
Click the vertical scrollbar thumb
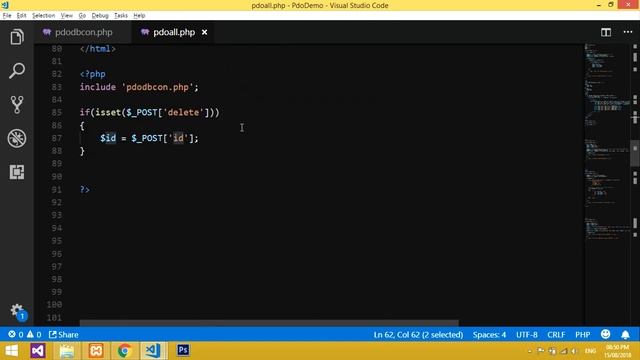click(x=635, y=153)
